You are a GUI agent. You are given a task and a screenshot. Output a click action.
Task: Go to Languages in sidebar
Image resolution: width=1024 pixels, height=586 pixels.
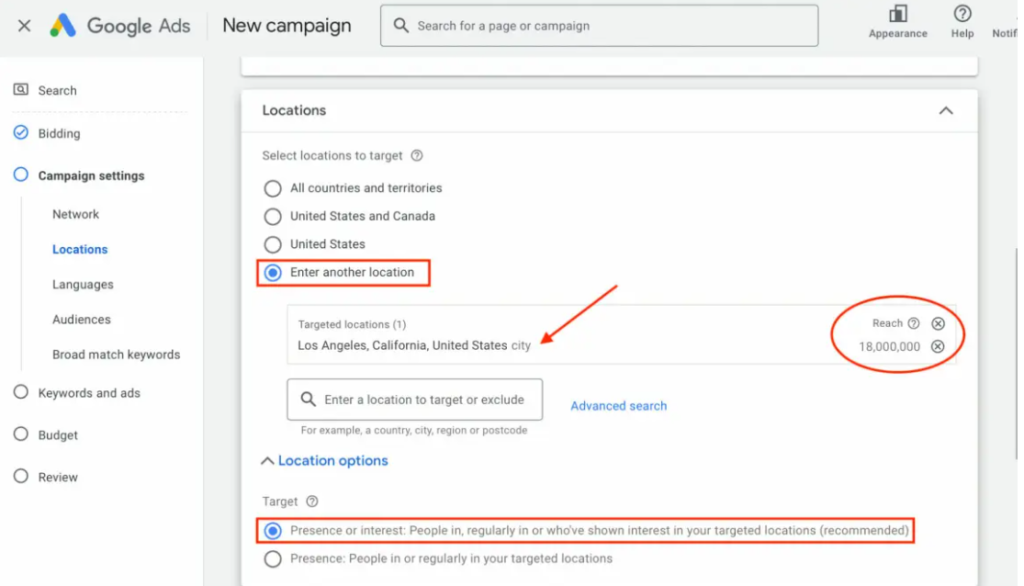(83, 284)
